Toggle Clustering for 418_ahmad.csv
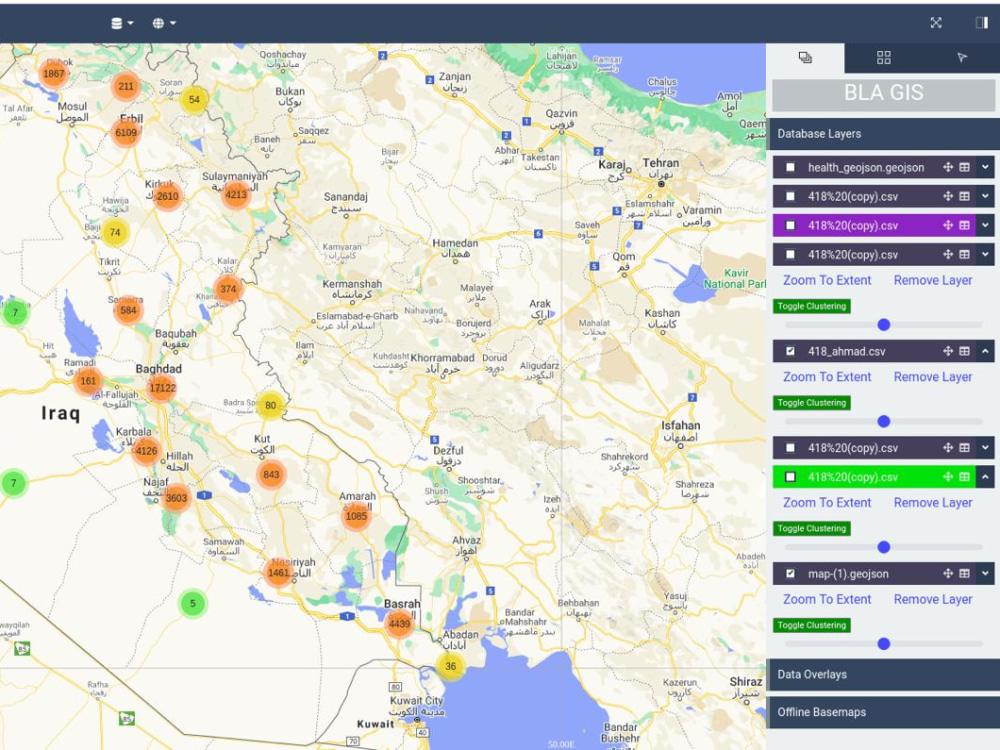The image size is (1000, 750). click(811, 403)
